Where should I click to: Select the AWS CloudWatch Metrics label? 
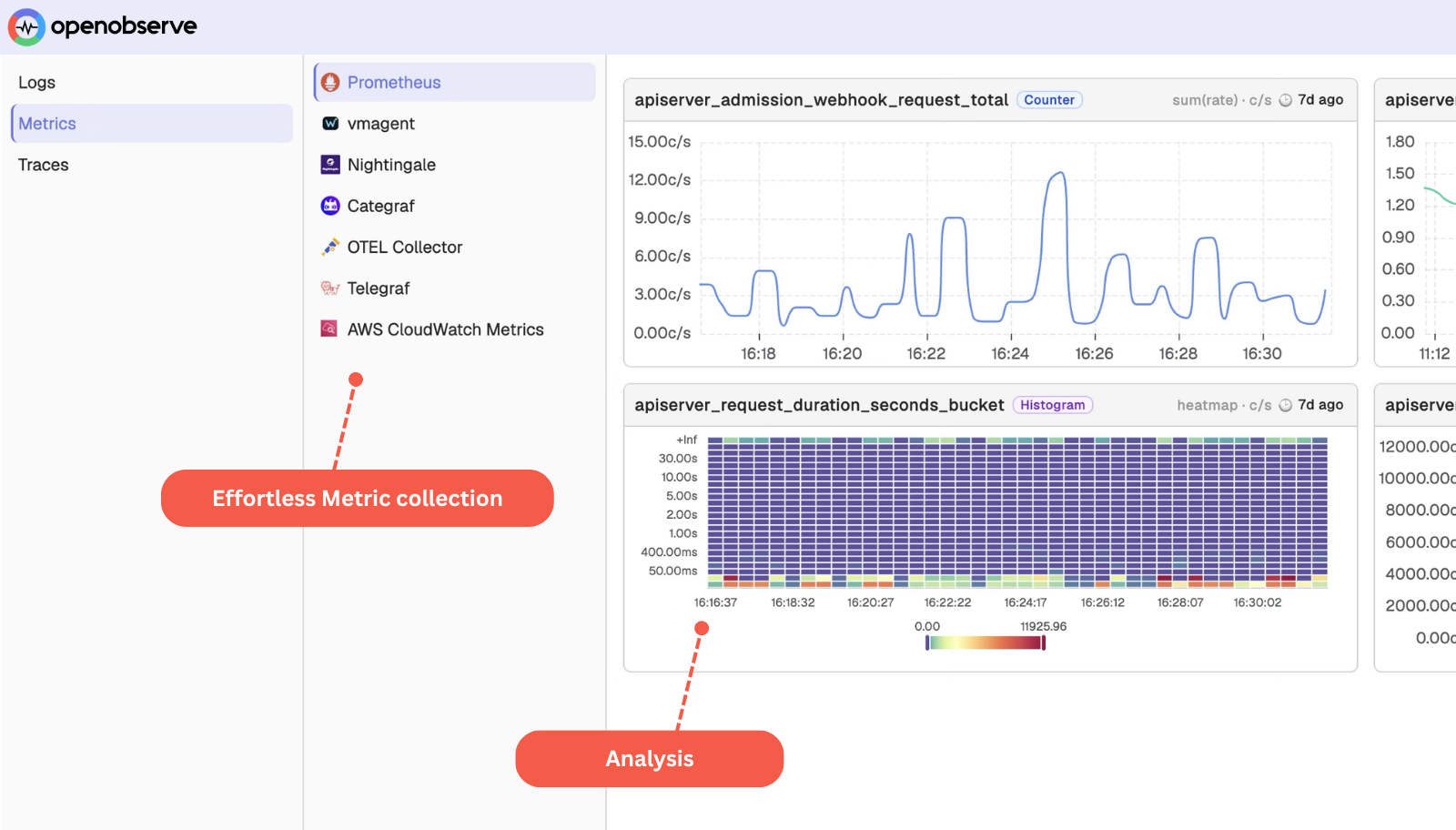click(x=445, y=329)
